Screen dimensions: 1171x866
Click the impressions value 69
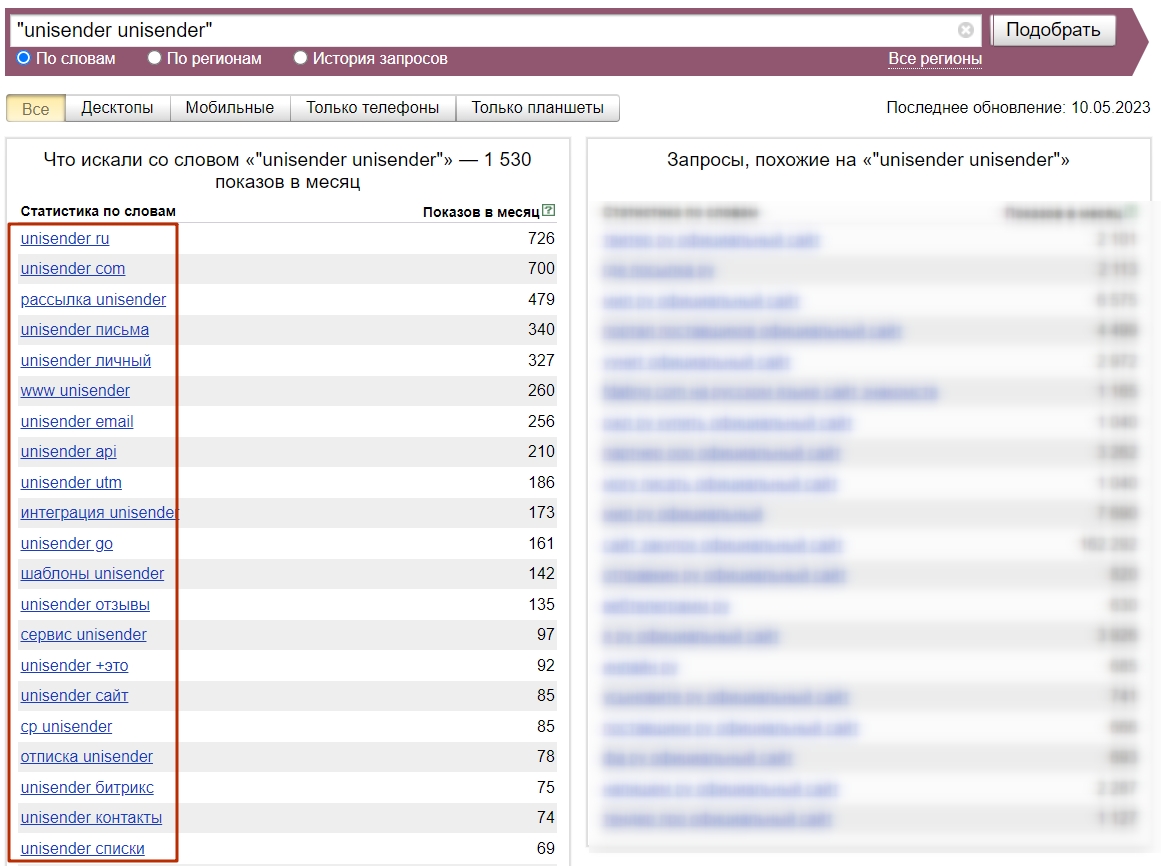pyautogui.click(x=546, y=849)
